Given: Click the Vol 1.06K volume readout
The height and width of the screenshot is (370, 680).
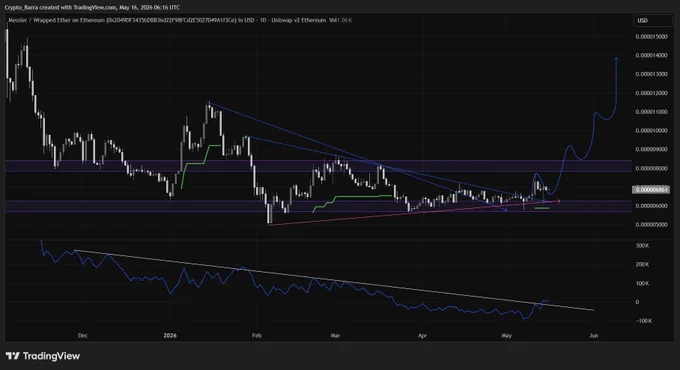Looking at the screenshot, I should [x=340, y=20].
